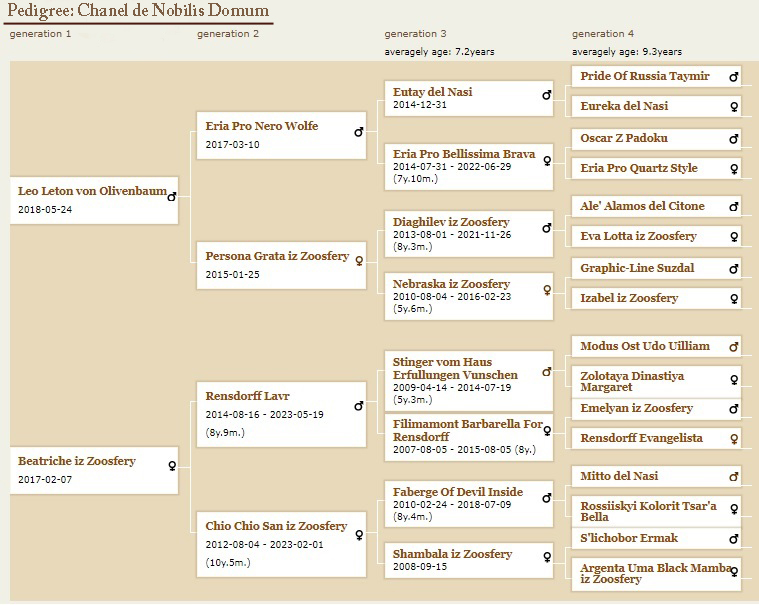Select Argenta Uma Black Mamba iz Zoosfery
This screenshot has height=605, width=759.
coord(656,573)
